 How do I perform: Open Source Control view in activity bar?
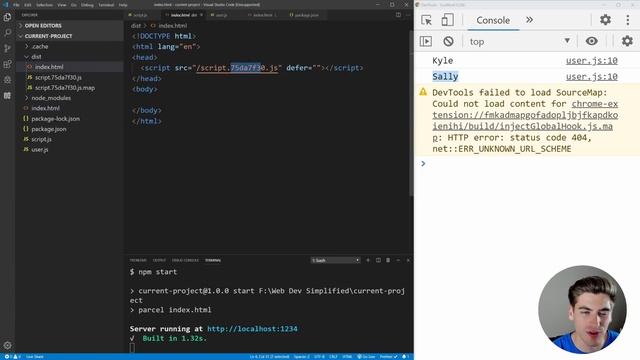(x=7, y=49)
